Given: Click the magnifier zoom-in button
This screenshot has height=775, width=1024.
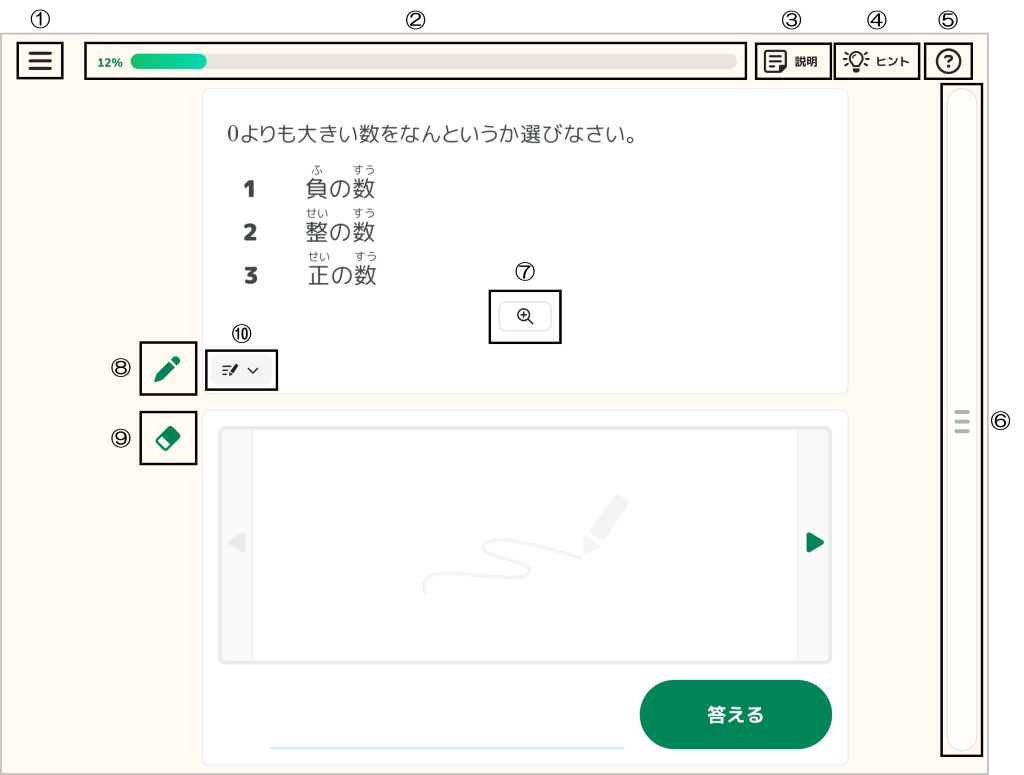Looking at the screenshot, I should point(525,317).
